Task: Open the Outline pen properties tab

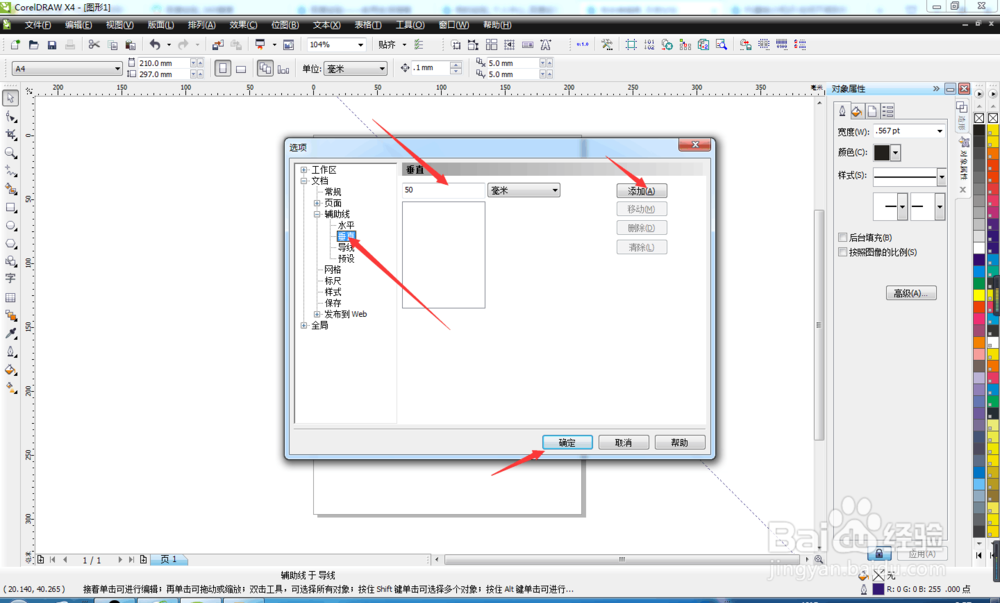Action: click(x=842, y=111)
